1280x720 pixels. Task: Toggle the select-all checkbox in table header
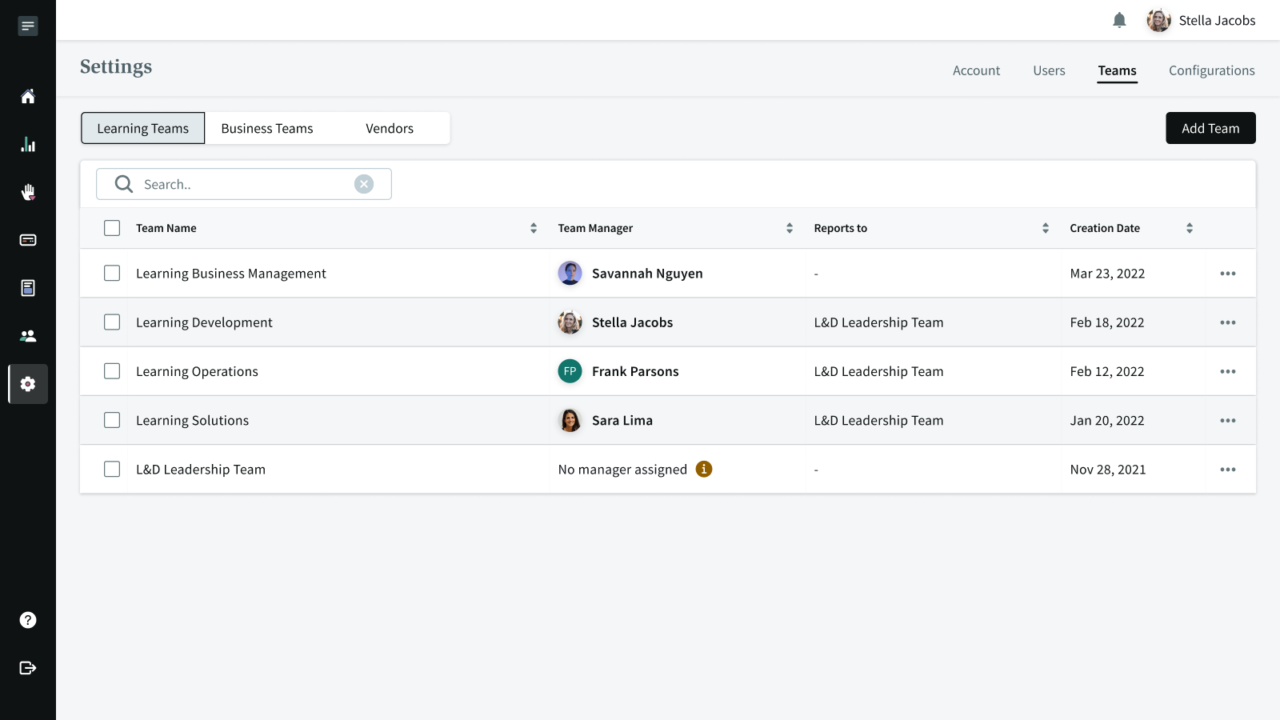pyautogui.click(x=112, y=228)
